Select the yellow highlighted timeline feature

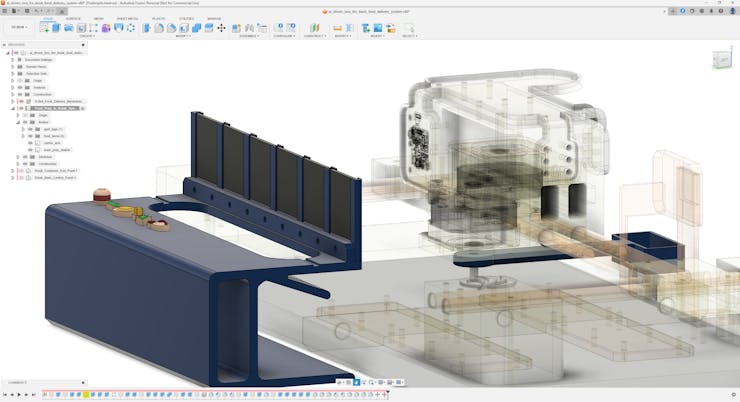[86, 395]
